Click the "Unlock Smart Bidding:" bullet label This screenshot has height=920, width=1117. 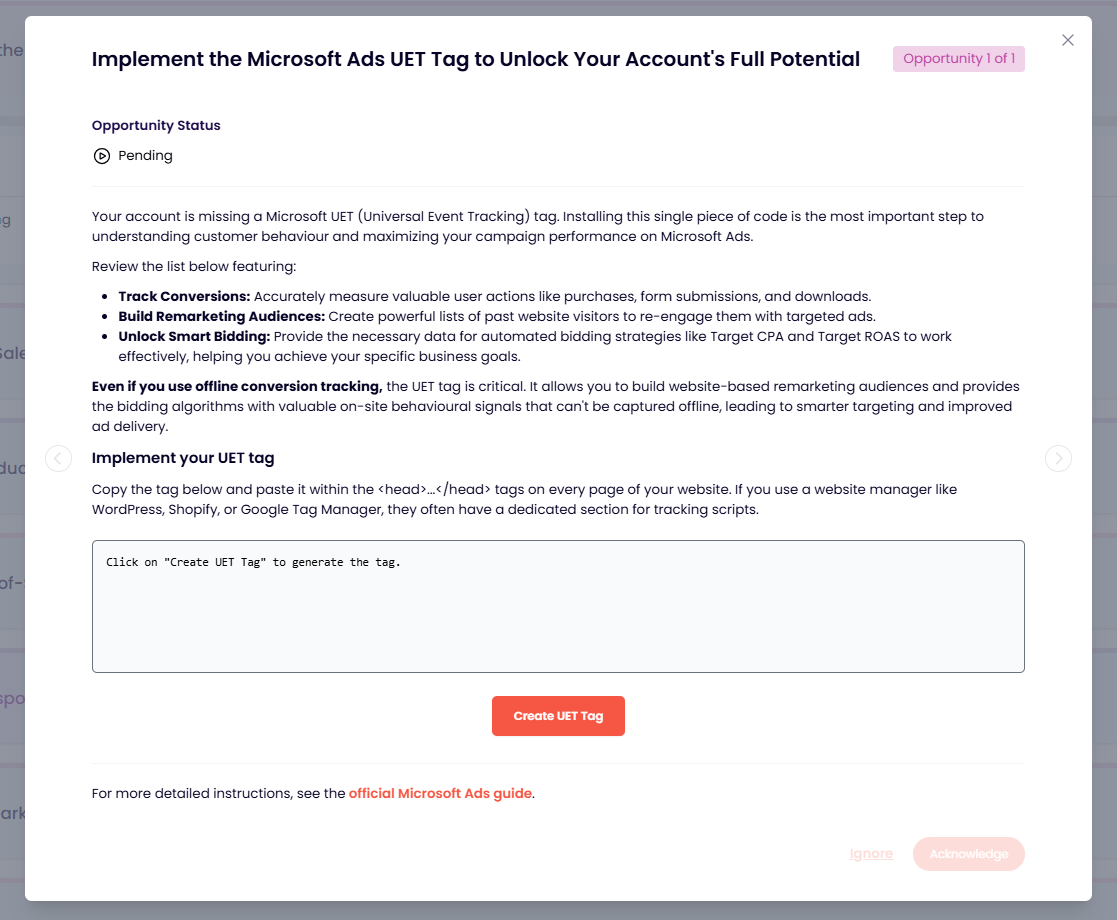click(194, 336)
